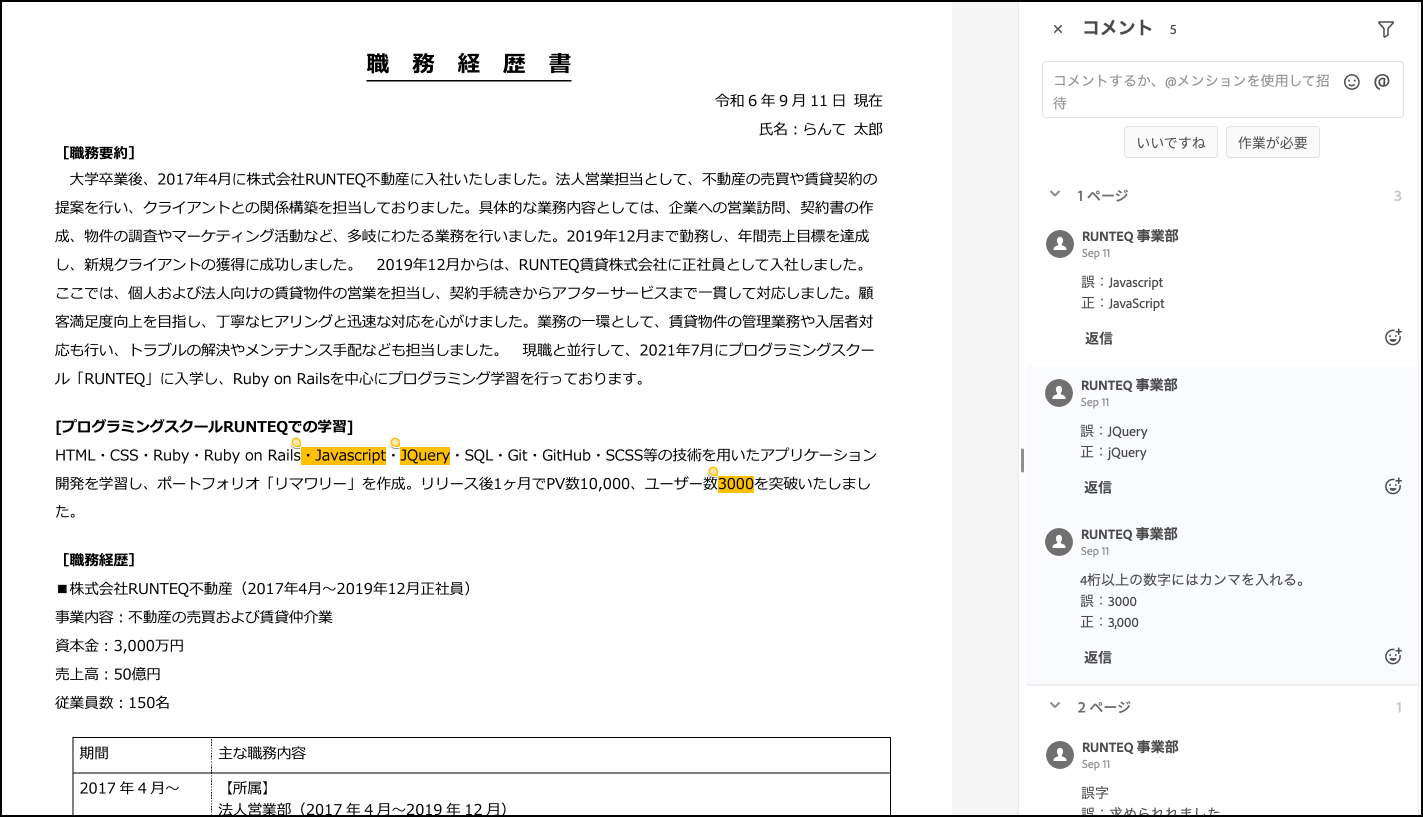
Task: Collapse the 1 ページ comment group
Action: coord(1055,195)
